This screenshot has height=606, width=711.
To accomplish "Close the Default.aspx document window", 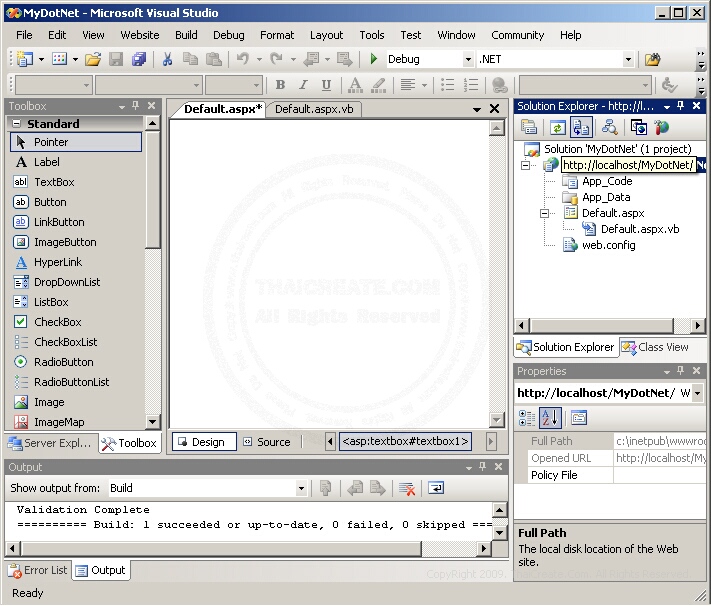I will pos(494,109).
